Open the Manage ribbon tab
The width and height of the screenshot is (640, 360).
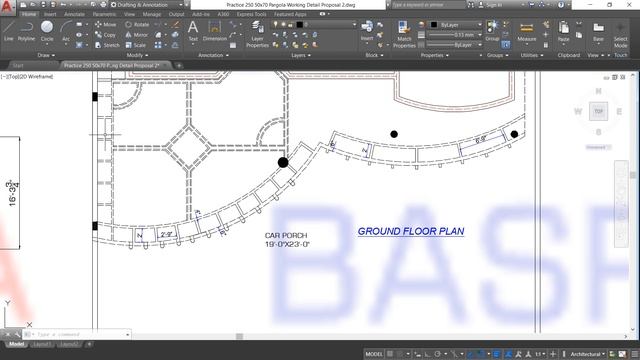pos(151,14)
